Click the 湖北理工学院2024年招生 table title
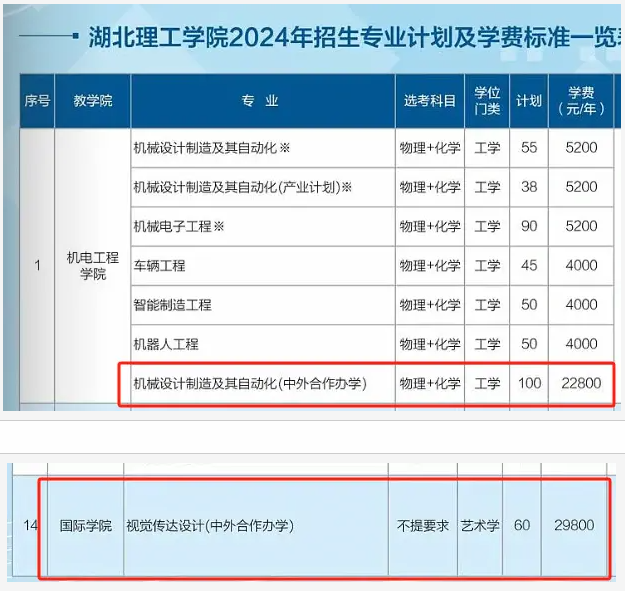625x591 pixels. [355, 39]
